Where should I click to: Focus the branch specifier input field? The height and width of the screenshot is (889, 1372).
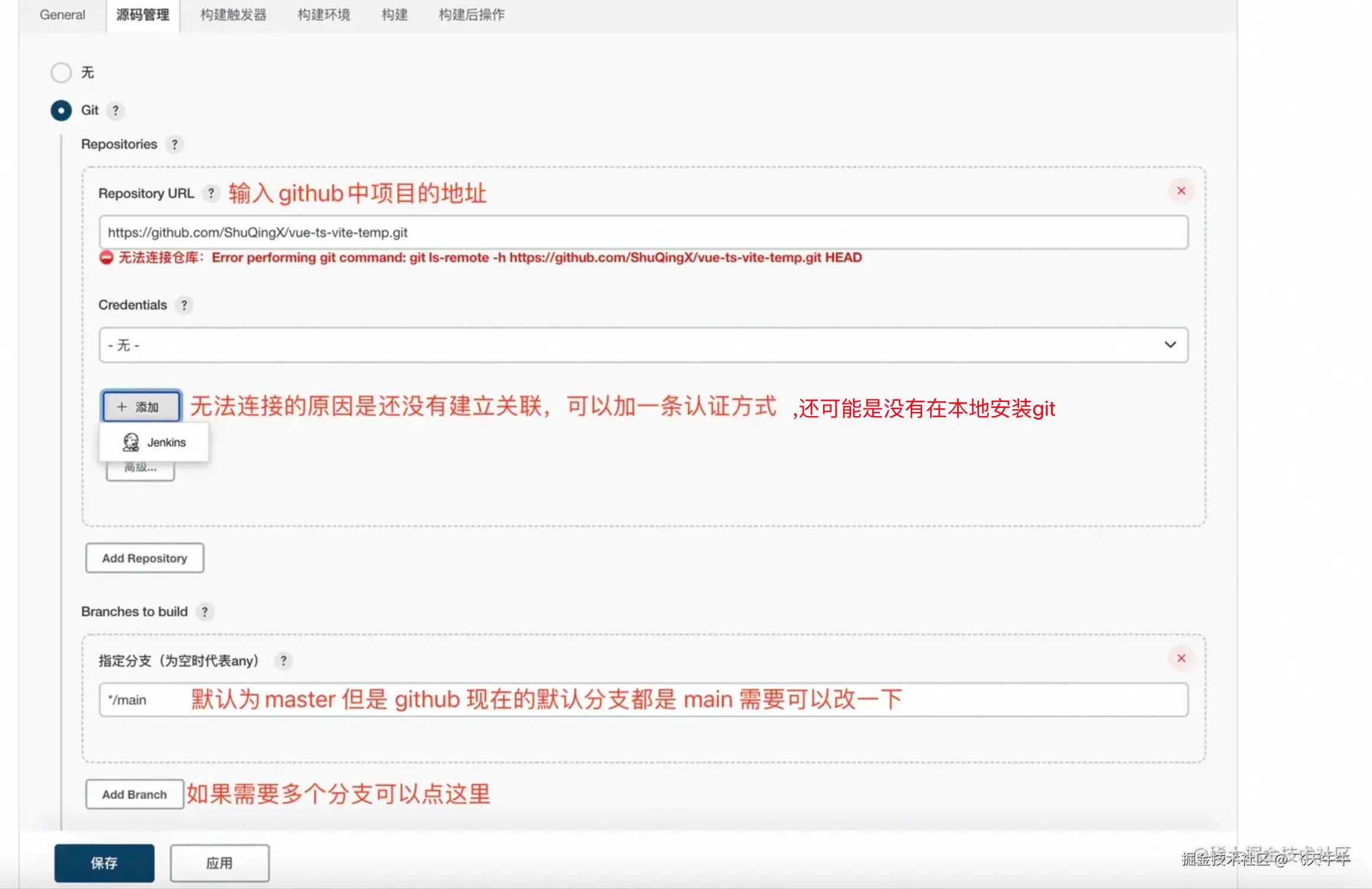(643, 700)
